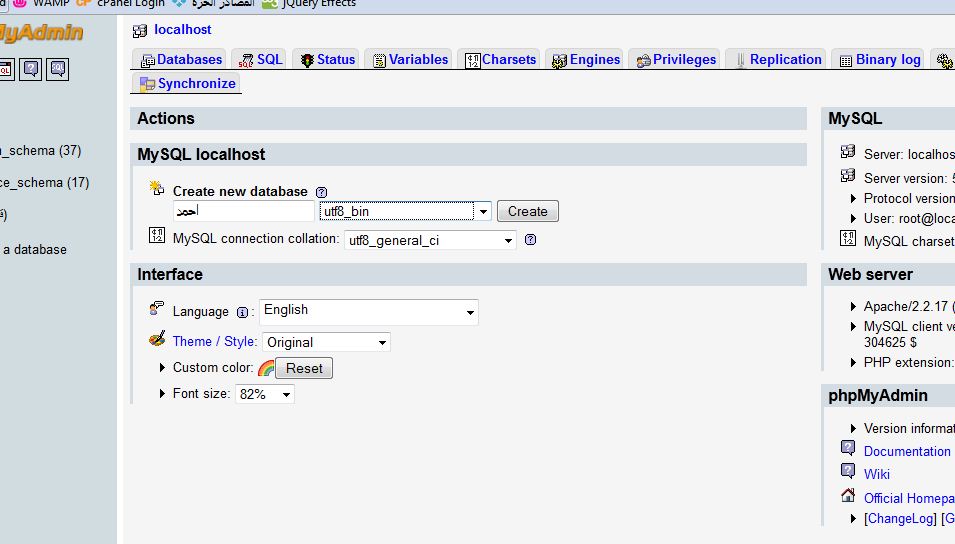
Task: Click the new database name field
Action: pos(244,211)
